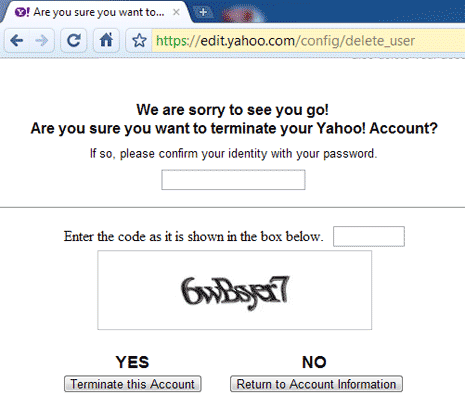
Task: Select the 'Are you sure you want to...' tab
Action: pyautogui.click(x=97, y=12)
